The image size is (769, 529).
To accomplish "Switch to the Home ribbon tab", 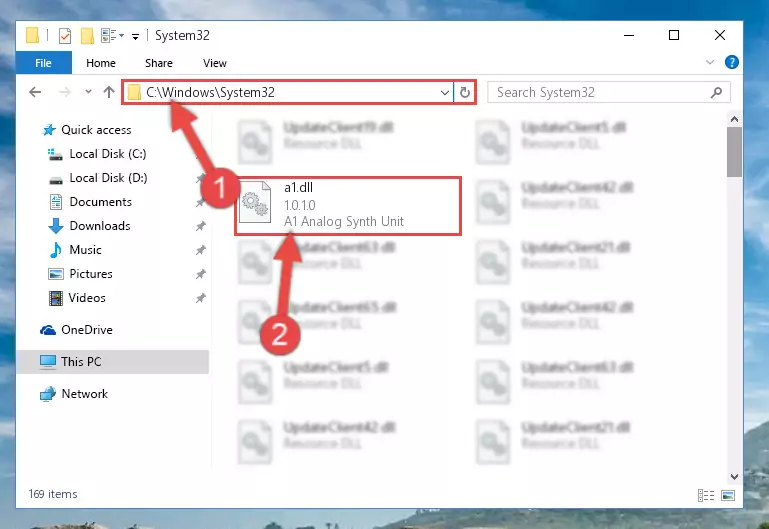I will [101, 63].
